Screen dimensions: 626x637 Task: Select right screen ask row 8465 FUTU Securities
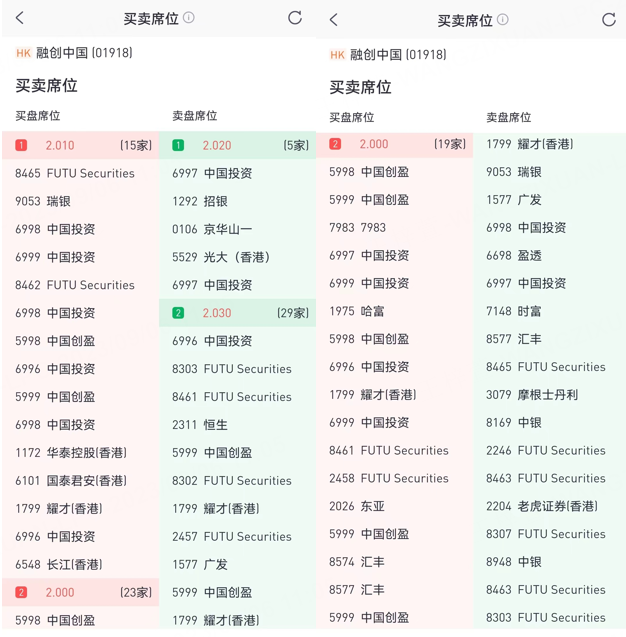click(550, 367)
